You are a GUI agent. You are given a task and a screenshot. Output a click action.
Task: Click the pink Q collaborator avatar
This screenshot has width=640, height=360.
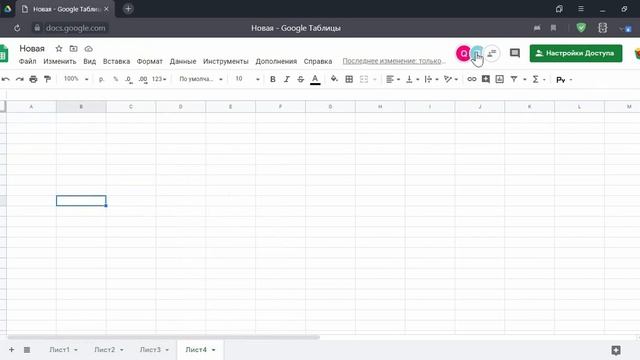point(464,53)
